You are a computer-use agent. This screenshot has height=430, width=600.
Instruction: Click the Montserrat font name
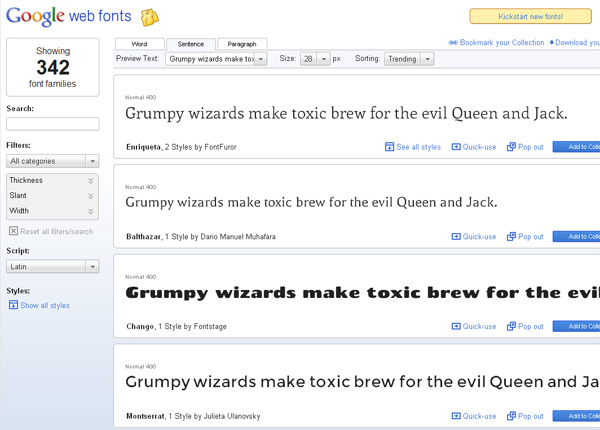click(146, 416)
